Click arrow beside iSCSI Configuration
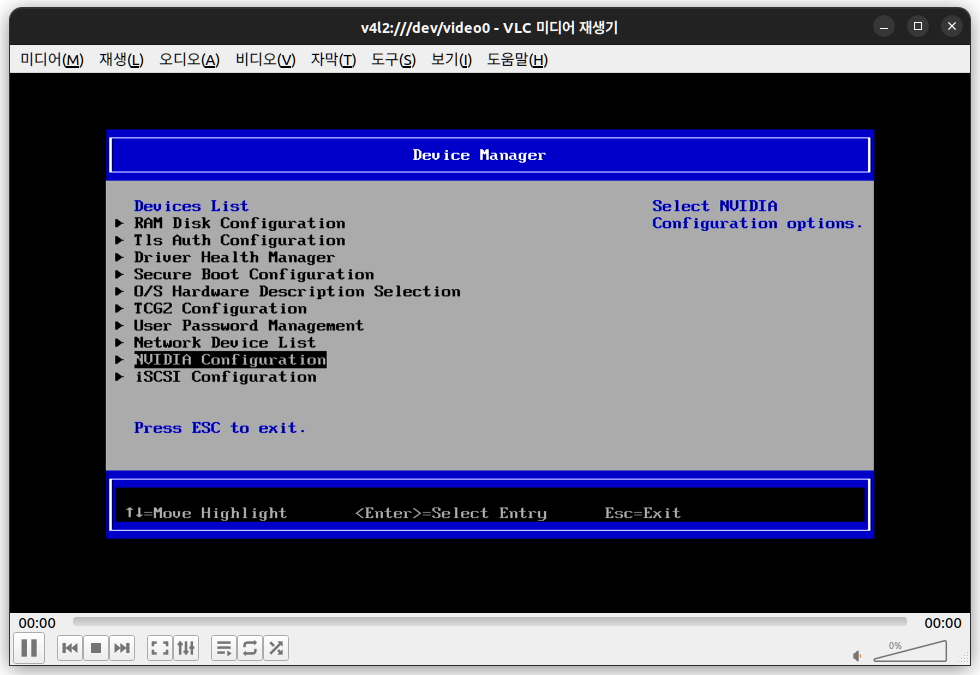The image size is (980, 675). pyautogui.click(x=119, y=377)
